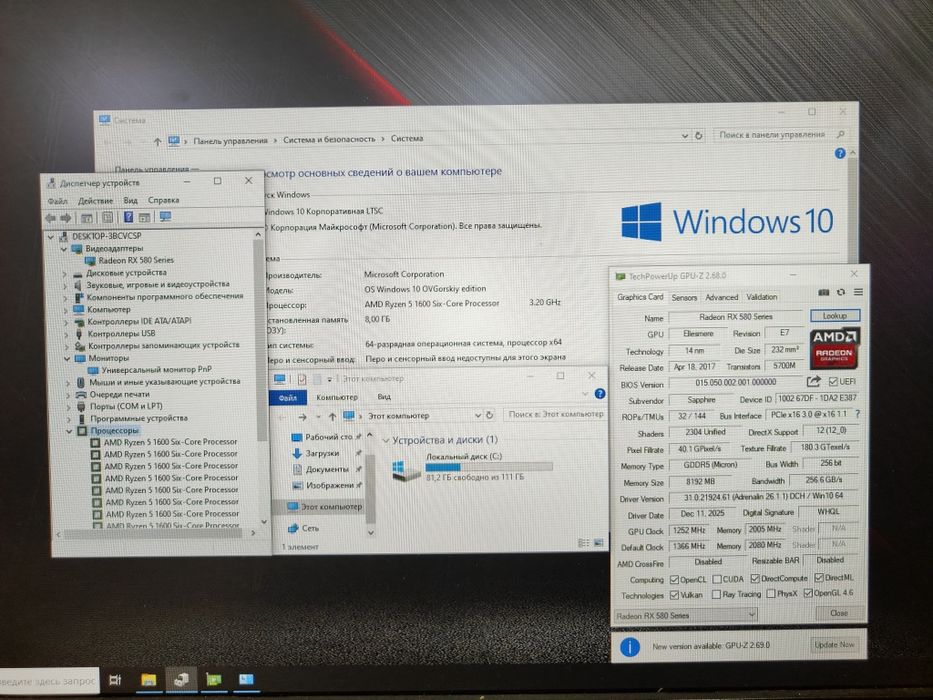The image size is (933, 700).
Task: Click the Forward arrow in Device Manager toolbar
Action: 66,218
